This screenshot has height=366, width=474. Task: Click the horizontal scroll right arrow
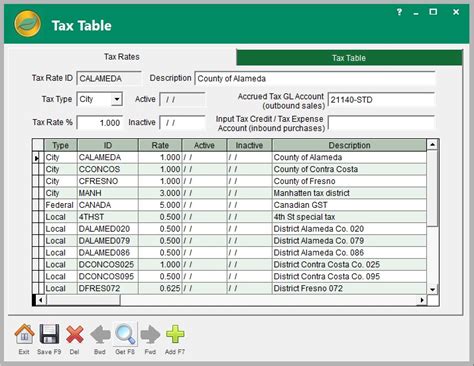[x=422, y=300]
